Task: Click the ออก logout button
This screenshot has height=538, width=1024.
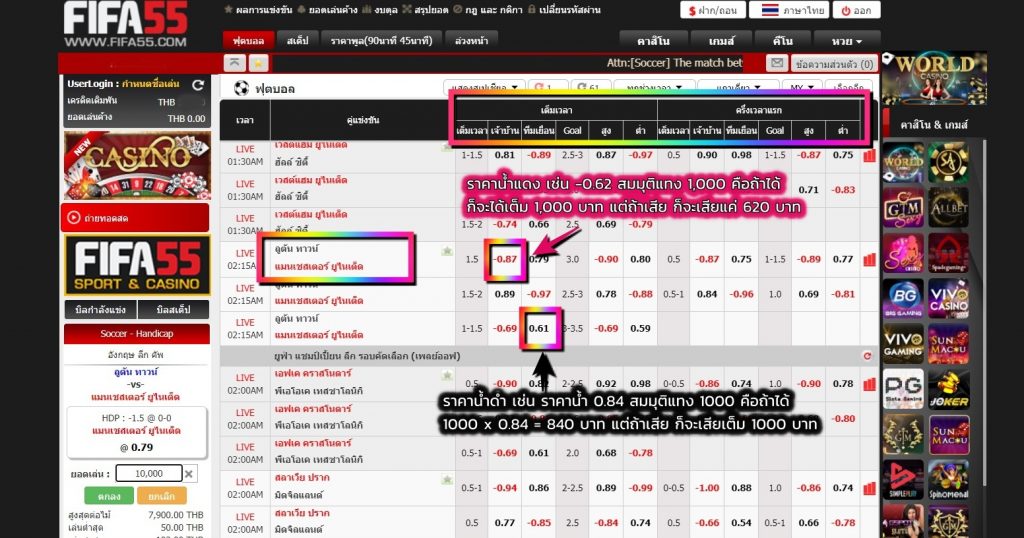Action: click(856, 10)
